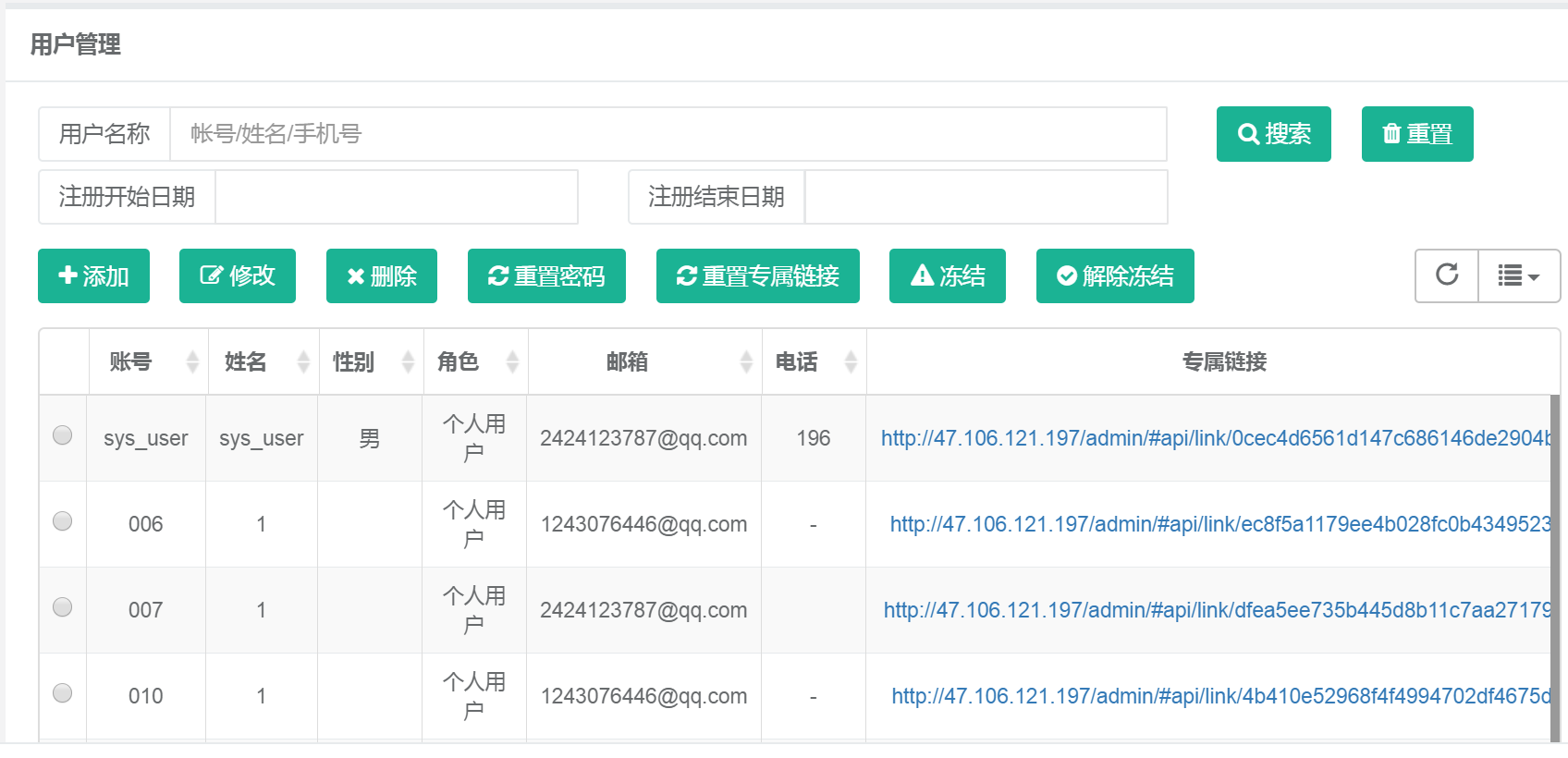Open account 010's link 4b410e52...

1221,696
